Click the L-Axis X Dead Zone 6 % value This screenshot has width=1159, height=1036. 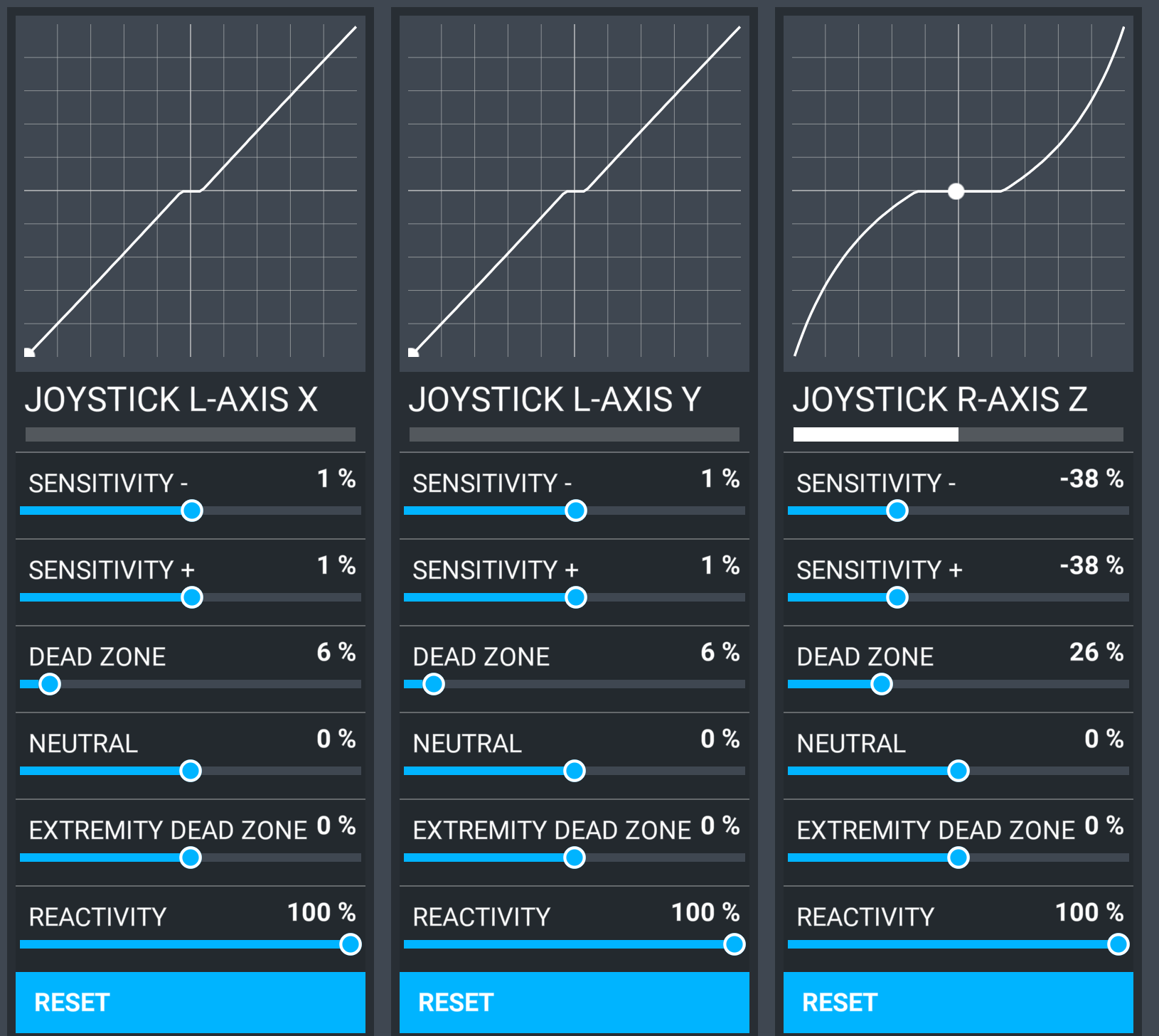point(336,652)
